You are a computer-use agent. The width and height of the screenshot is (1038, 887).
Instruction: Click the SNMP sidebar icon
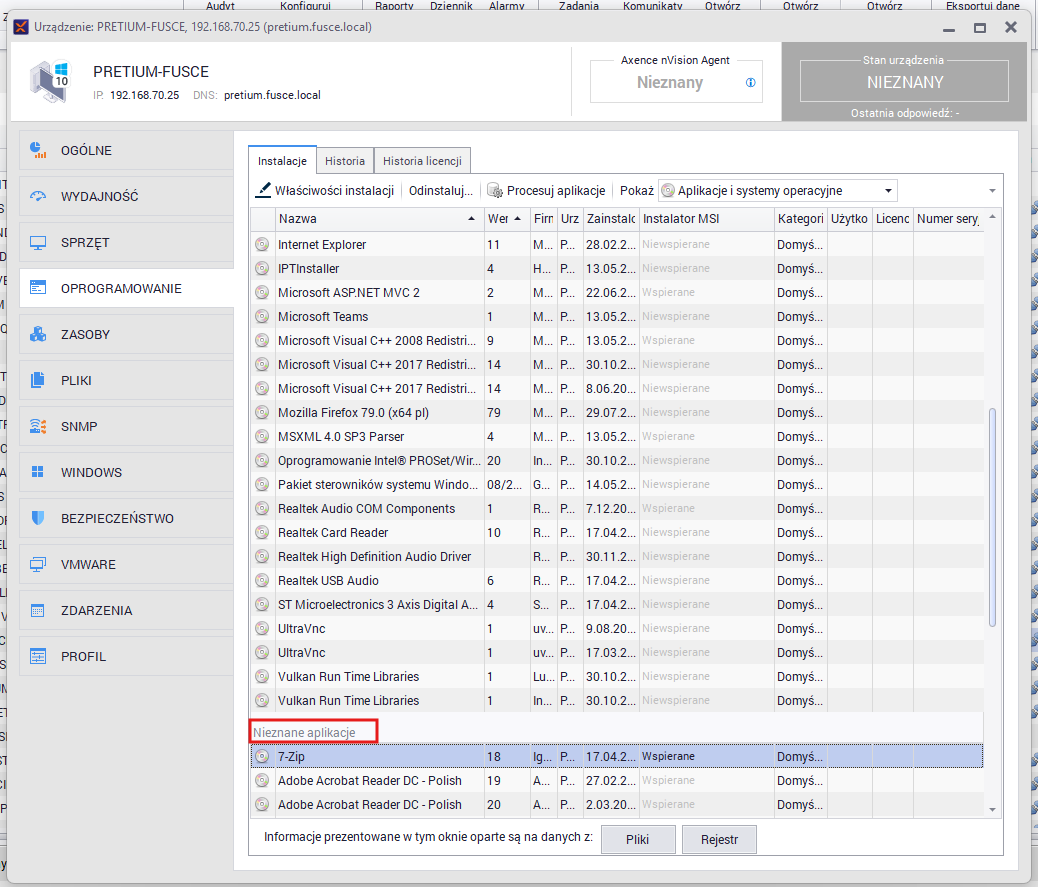pyautogui.click(x=39, y=426)
